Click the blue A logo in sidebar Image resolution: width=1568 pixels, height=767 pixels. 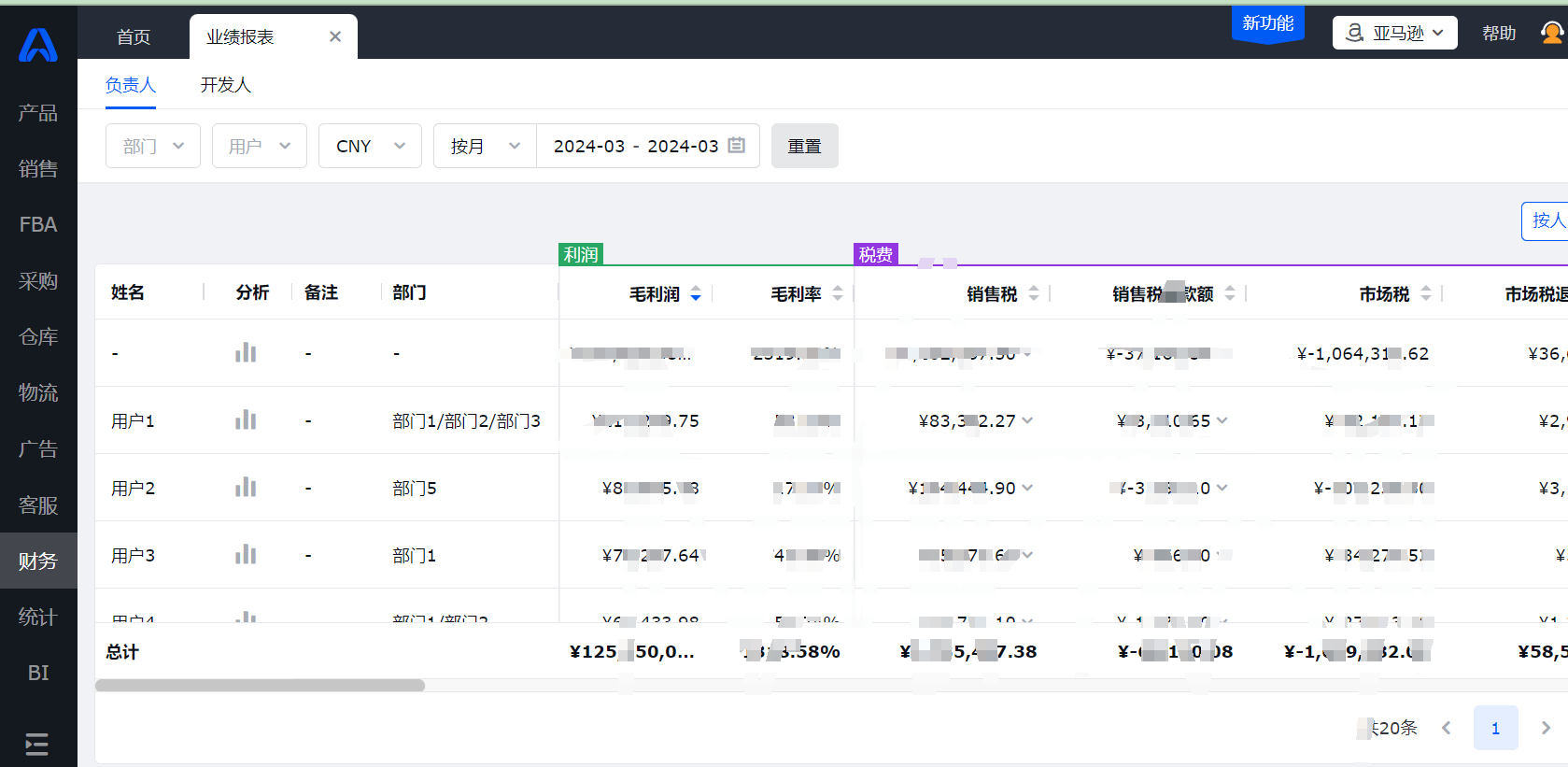[38, 44]
